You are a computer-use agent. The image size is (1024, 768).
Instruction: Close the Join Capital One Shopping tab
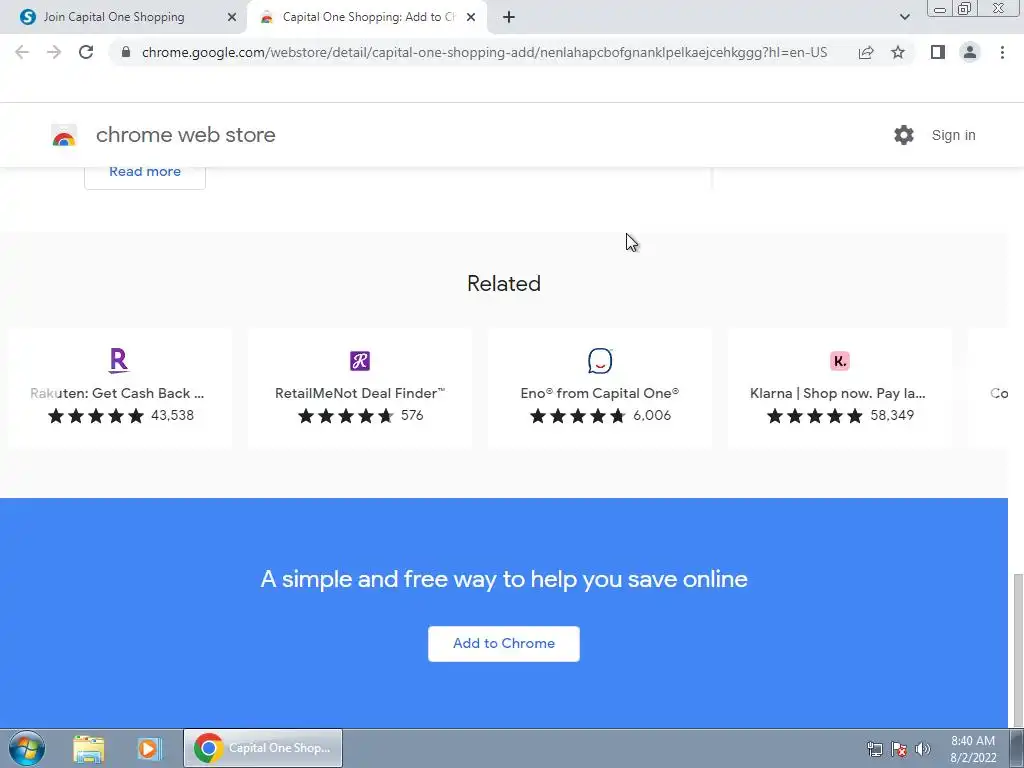click(x=232, y=17)
